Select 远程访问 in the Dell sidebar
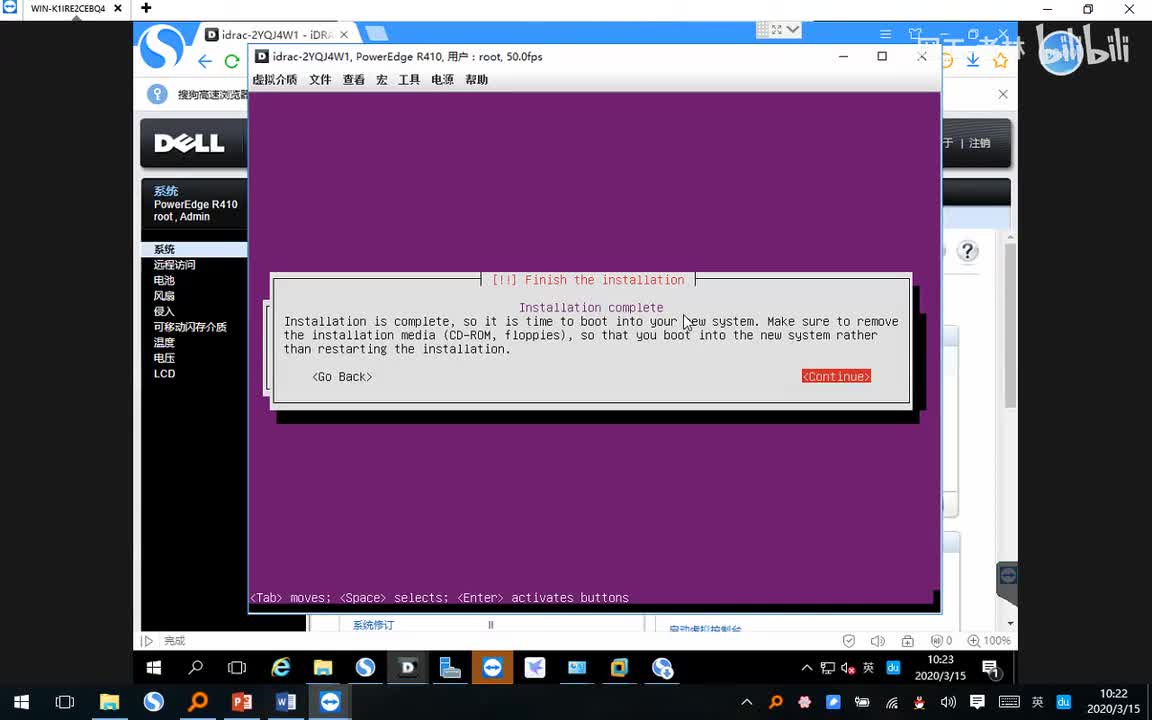This screenshot has width=1152, height=720. tap(174, 265)
